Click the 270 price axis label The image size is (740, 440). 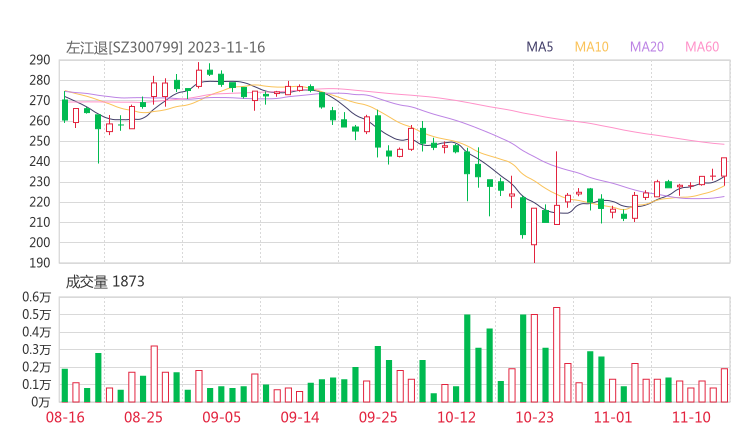[40, 101]
